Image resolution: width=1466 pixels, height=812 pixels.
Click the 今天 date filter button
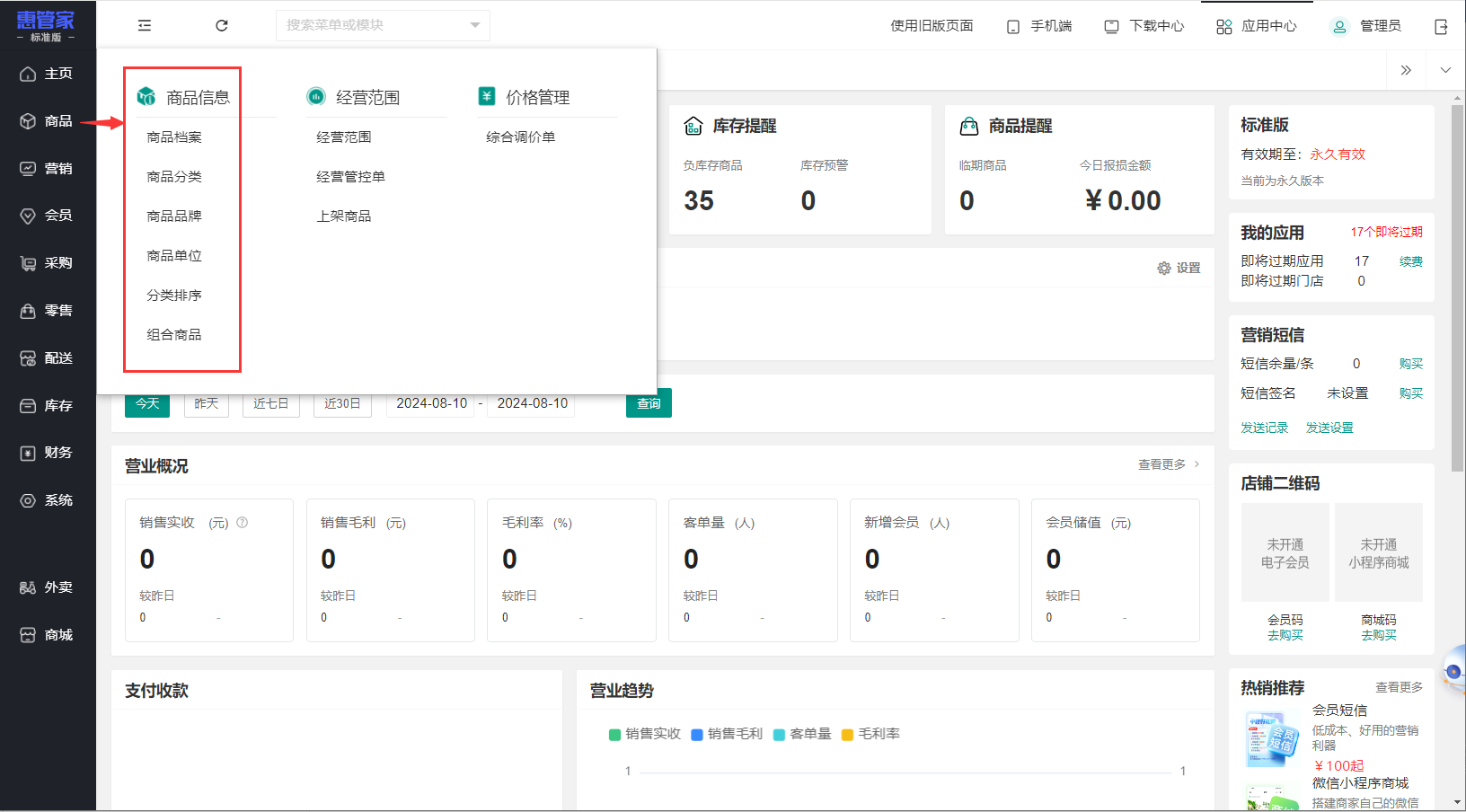point(147,404)
